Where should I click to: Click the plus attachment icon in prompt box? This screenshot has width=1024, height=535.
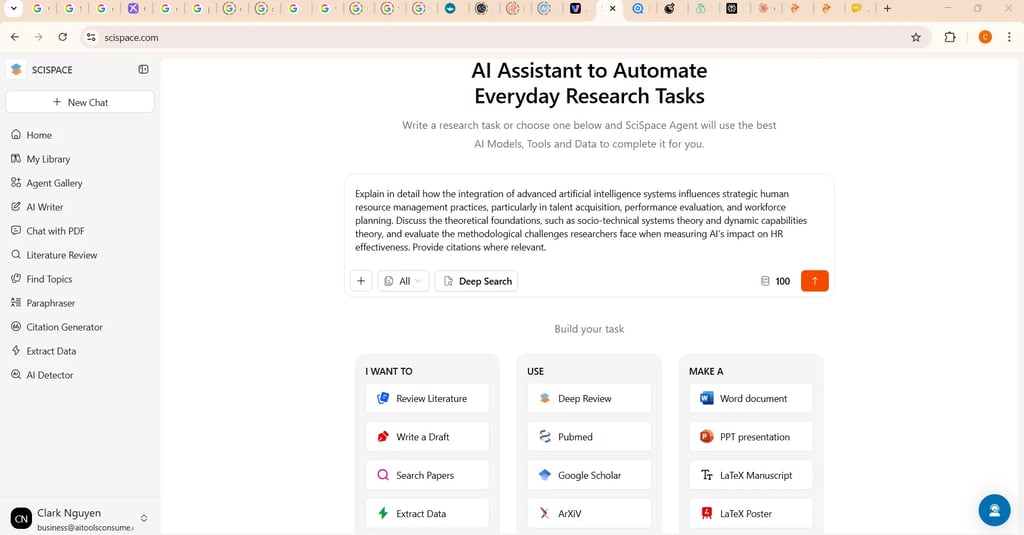pyautogui.click(x=361, y=281)
